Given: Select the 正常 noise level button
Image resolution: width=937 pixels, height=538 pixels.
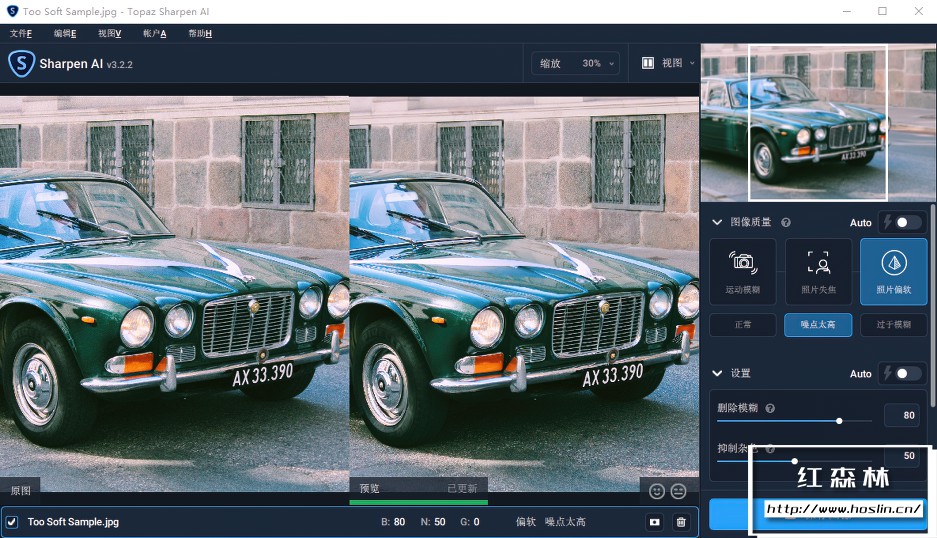Looking at the screenshot, I should (x=743, y=325).
